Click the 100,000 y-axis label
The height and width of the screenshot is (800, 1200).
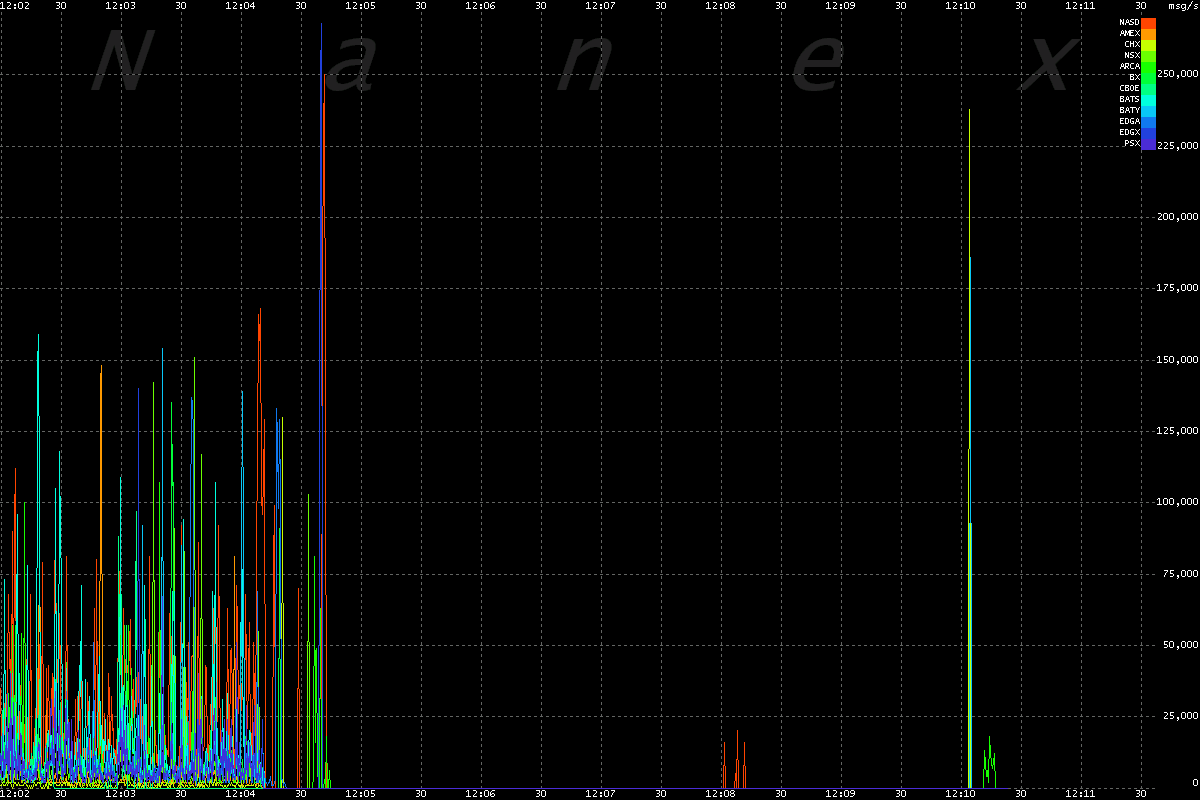coord(1177,502)
